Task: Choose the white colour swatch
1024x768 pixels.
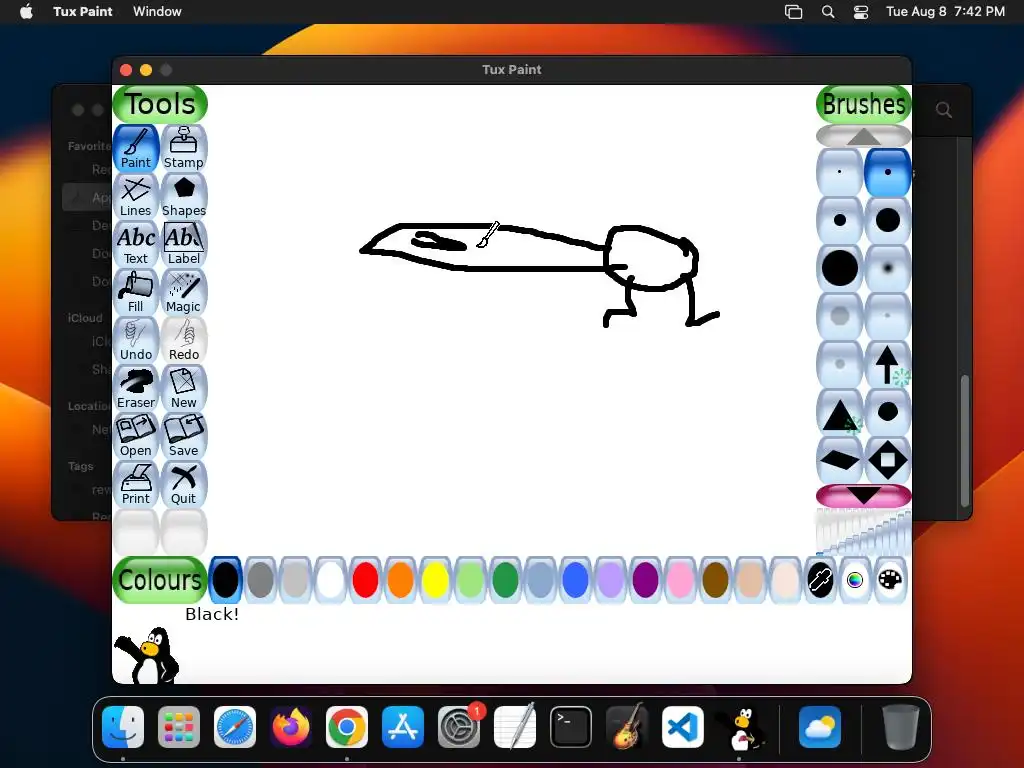Action: [330, 580]
